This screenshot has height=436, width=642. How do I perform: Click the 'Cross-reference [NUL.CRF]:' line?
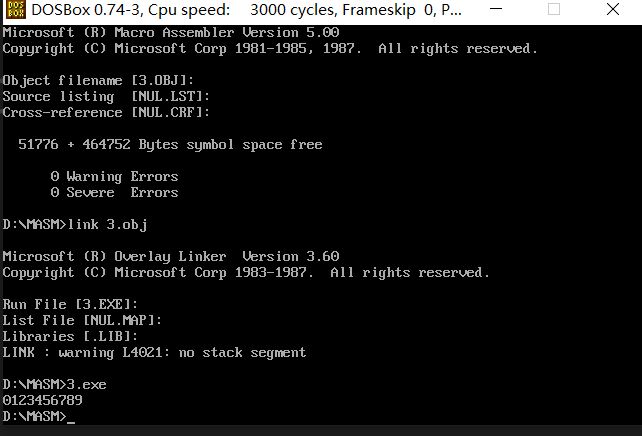(x=106, y=113)
